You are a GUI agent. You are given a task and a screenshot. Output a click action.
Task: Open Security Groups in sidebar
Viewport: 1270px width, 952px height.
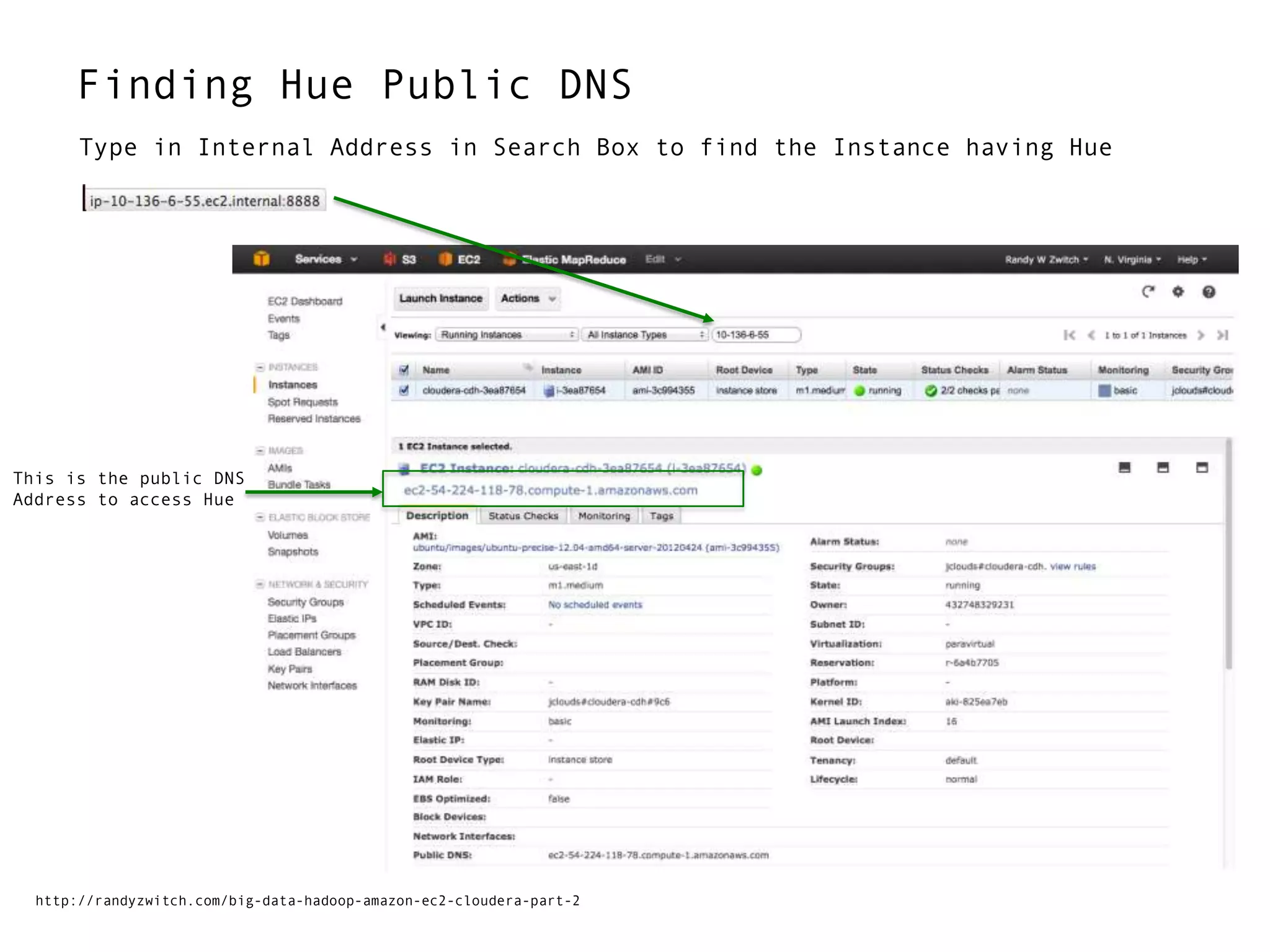(x=305, y=602)
